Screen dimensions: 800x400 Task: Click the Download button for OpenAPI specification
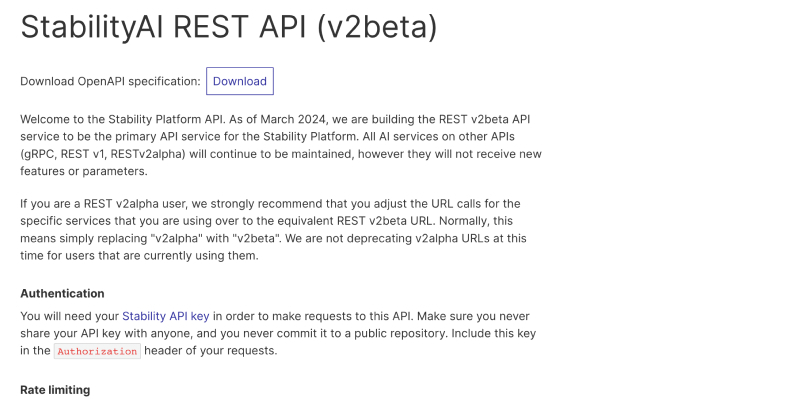(x=240, y=81)
